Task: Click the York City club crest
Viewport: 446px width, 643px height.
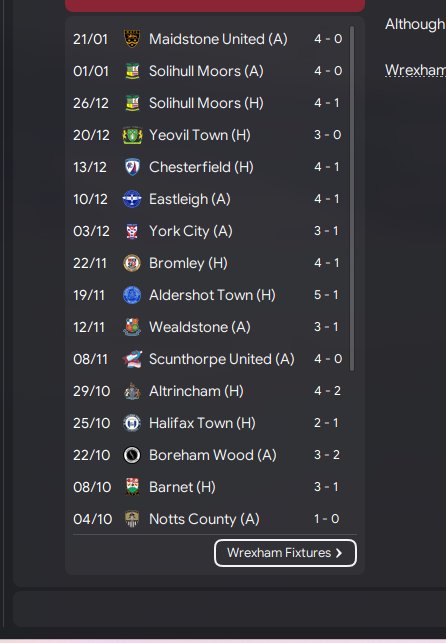Action: [x=132, y=231]
